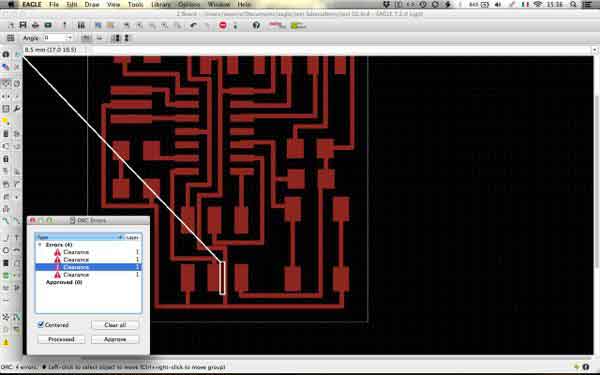Viewport: 600px width, 375px height.
Task: Select the Group tool
Action: [6, 109]
